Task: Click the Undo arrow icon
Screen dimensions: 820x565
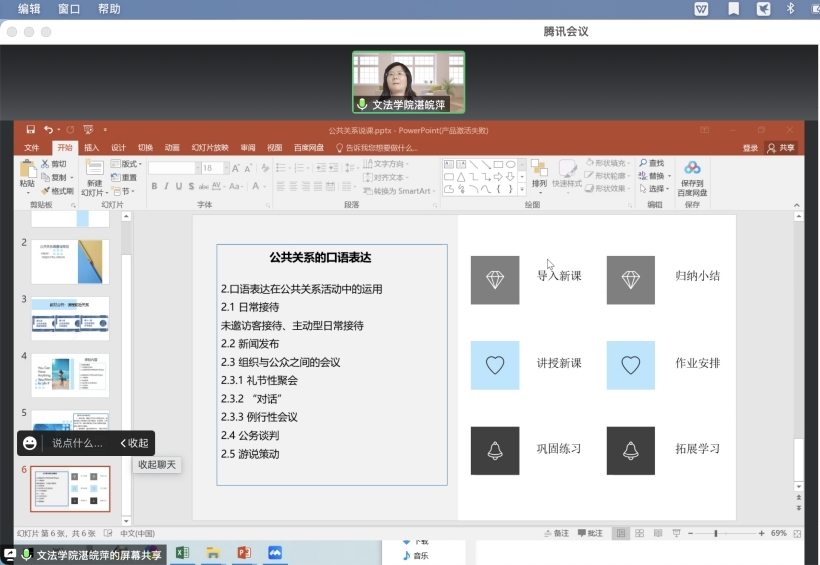Action: (47, 130)
